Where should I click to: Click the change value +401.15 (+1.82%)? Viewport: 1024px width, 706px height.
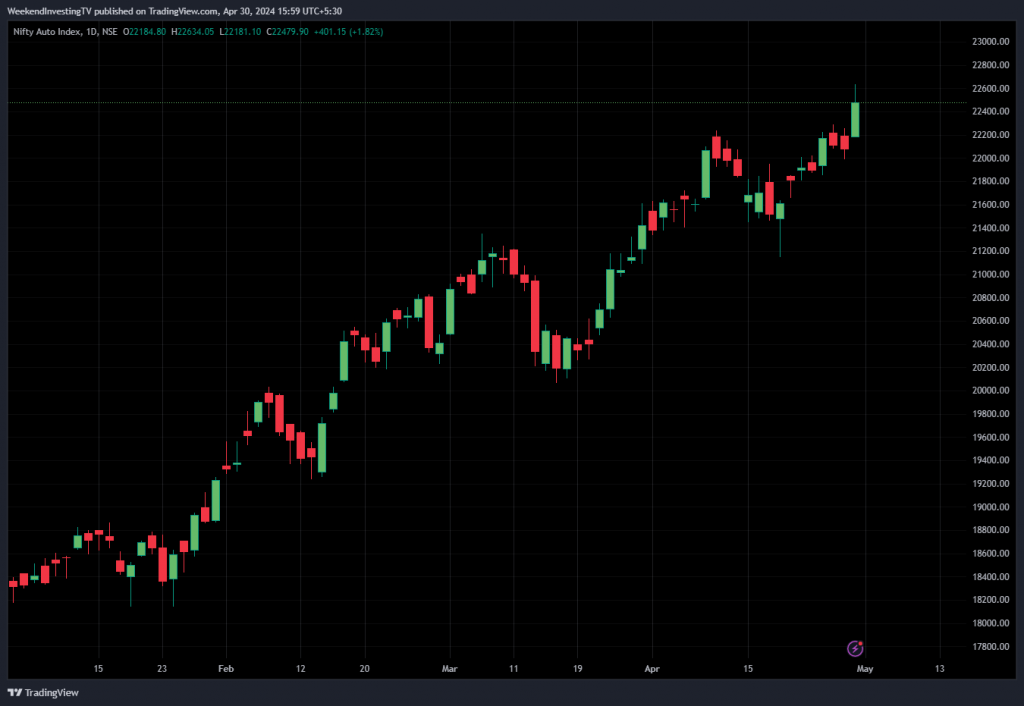pyautogui.click(x=348, y=31)
